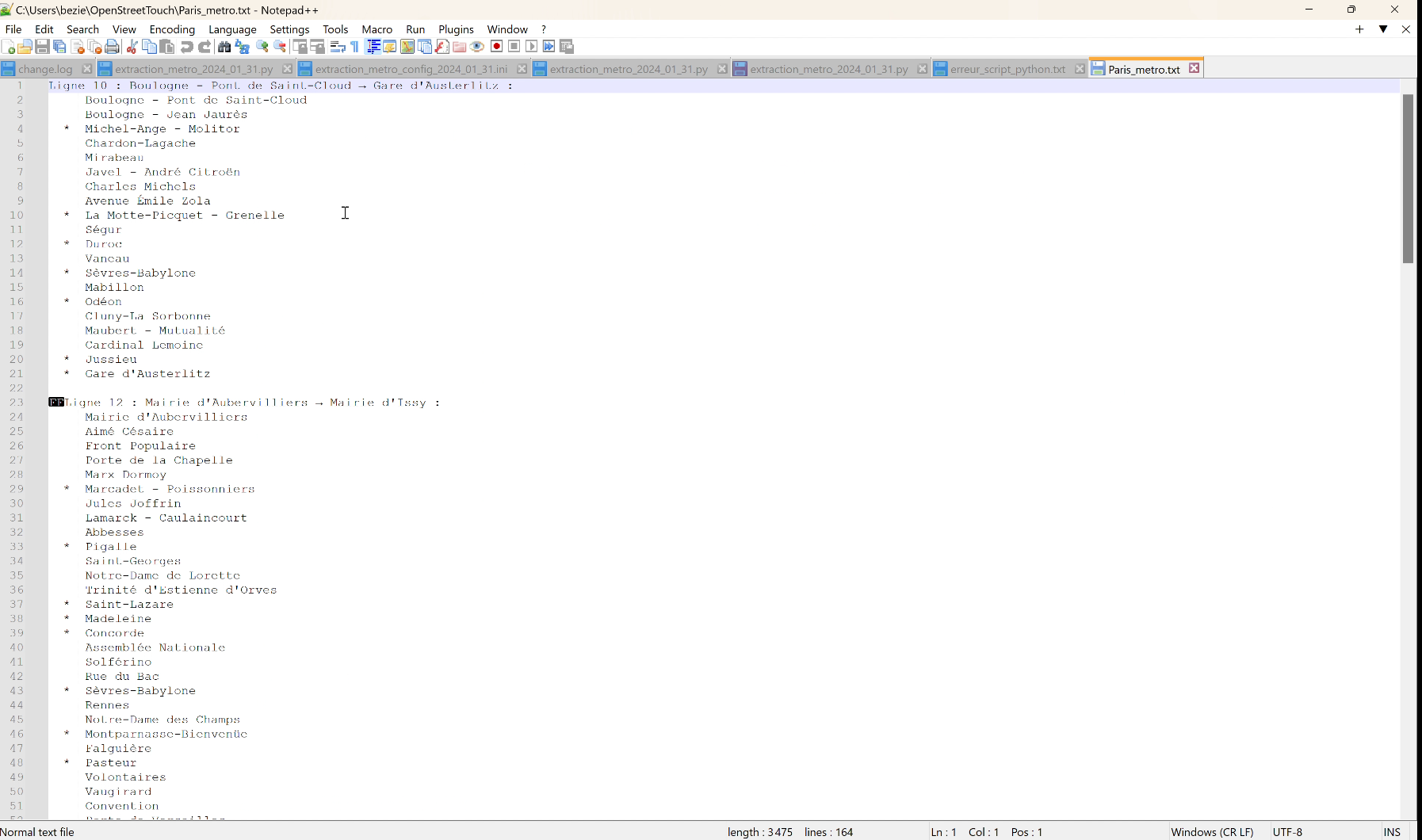Click the plus button at top right
1422x840 pixels.
(x=1359, y=29)
